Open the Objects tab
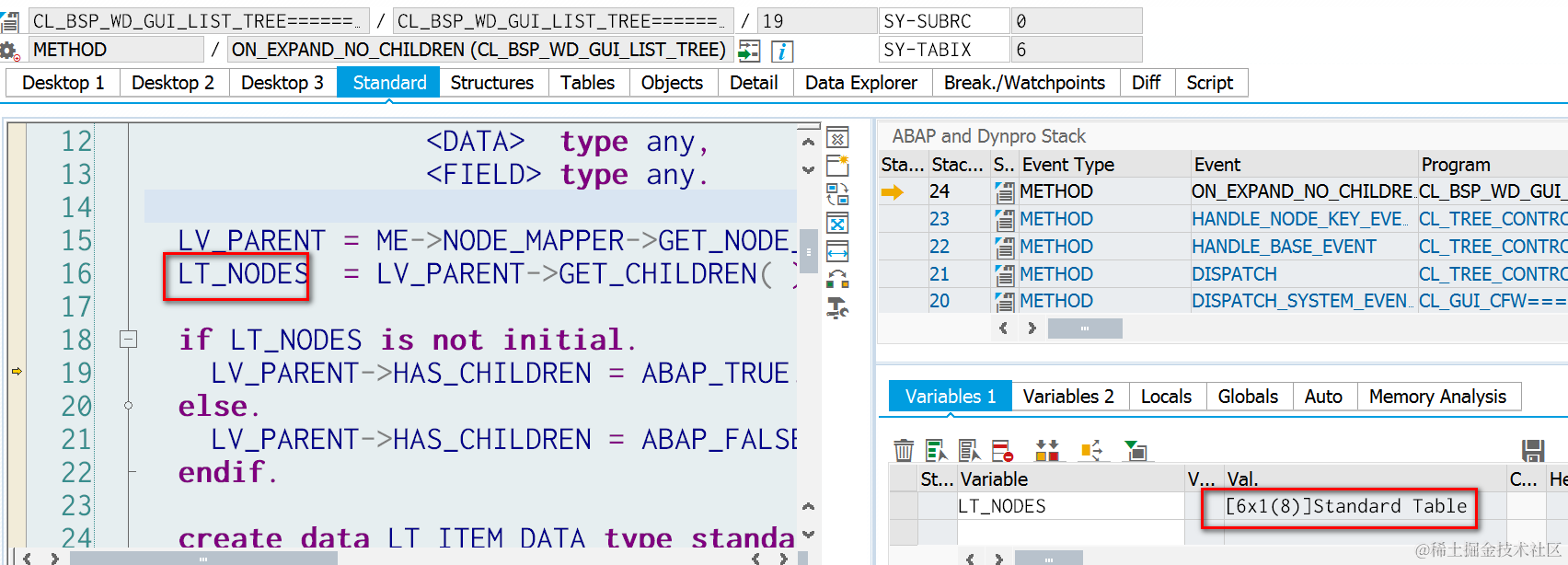The height and width of the screenshot is (565, 1568). [x=673, y=83]
